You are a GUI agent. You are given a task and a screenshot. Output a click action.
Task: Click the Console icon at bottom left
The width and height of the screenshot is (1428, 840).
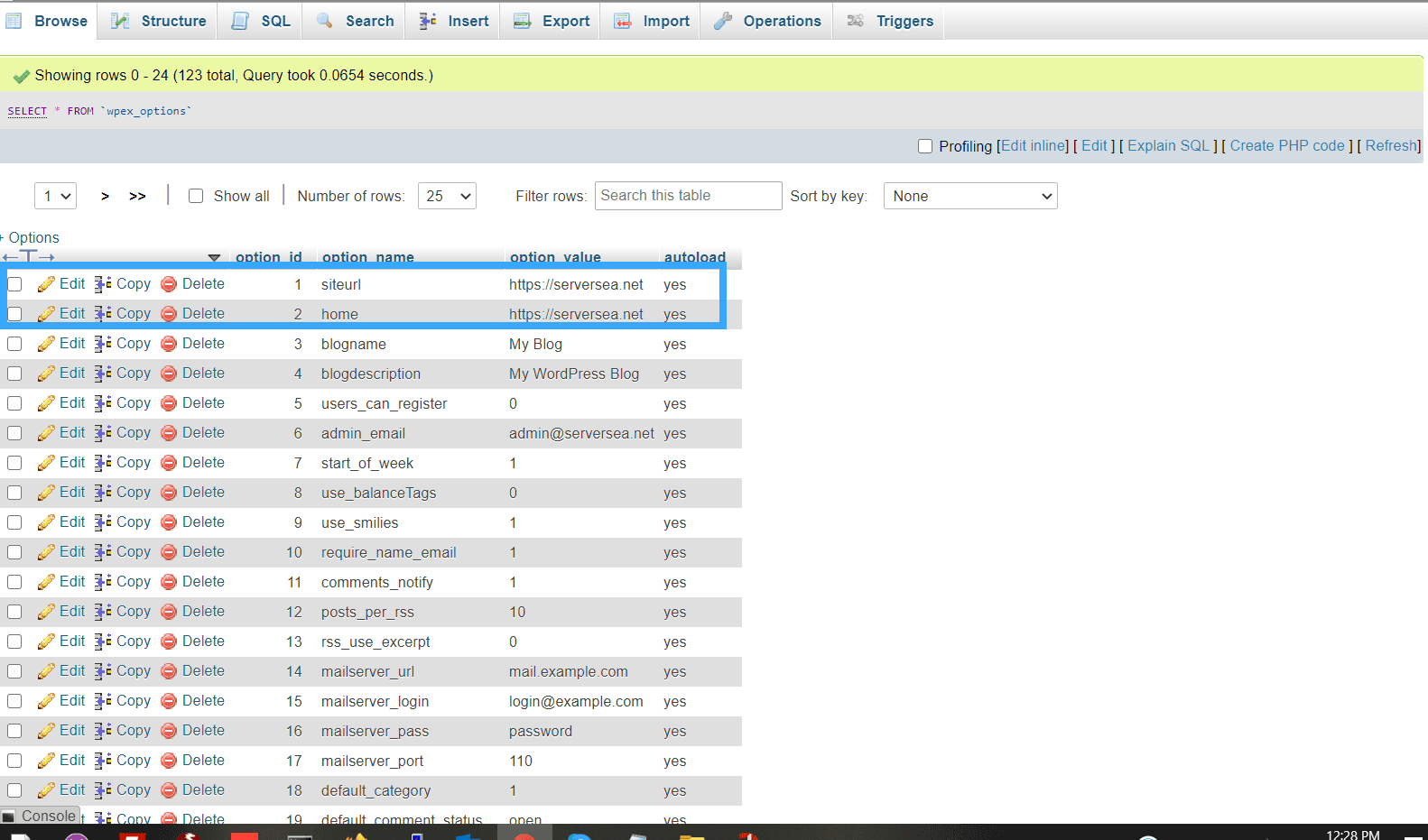coord(9,817)
